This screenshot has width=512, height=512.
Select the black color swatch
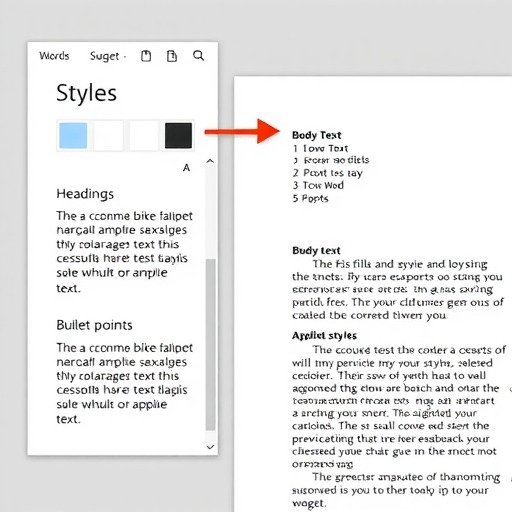178,135
